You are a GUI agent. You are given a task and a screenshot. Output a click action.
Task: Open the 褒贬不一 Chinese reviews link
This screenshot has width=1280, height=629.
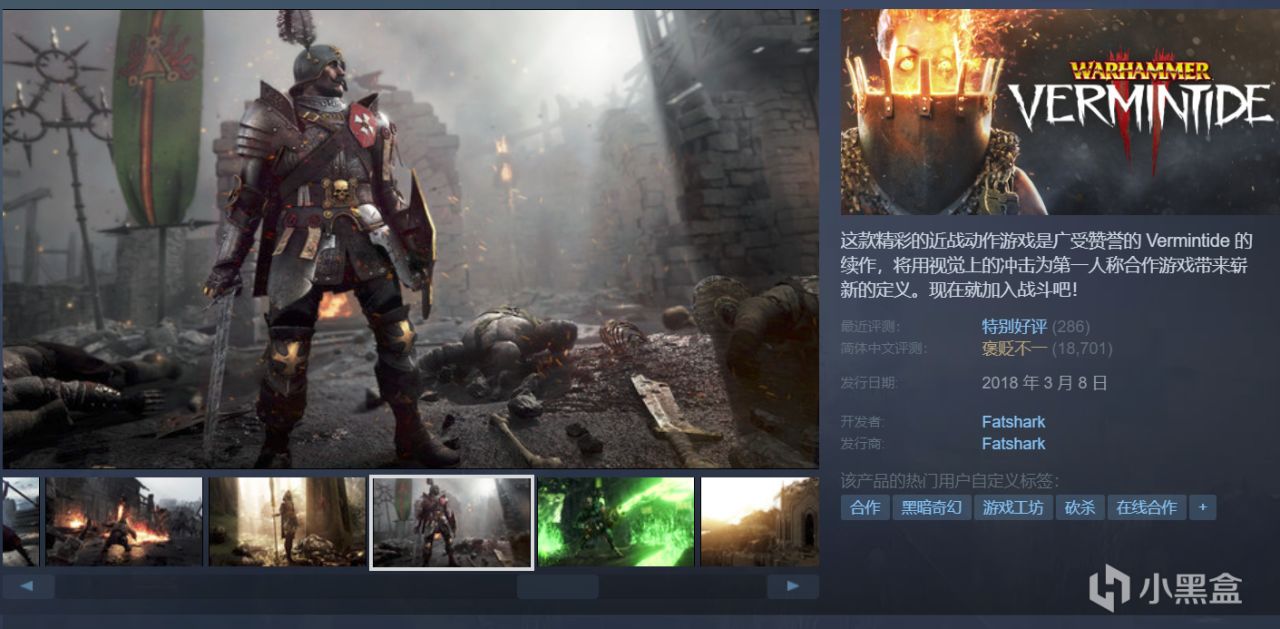(x=1014, y=348)
